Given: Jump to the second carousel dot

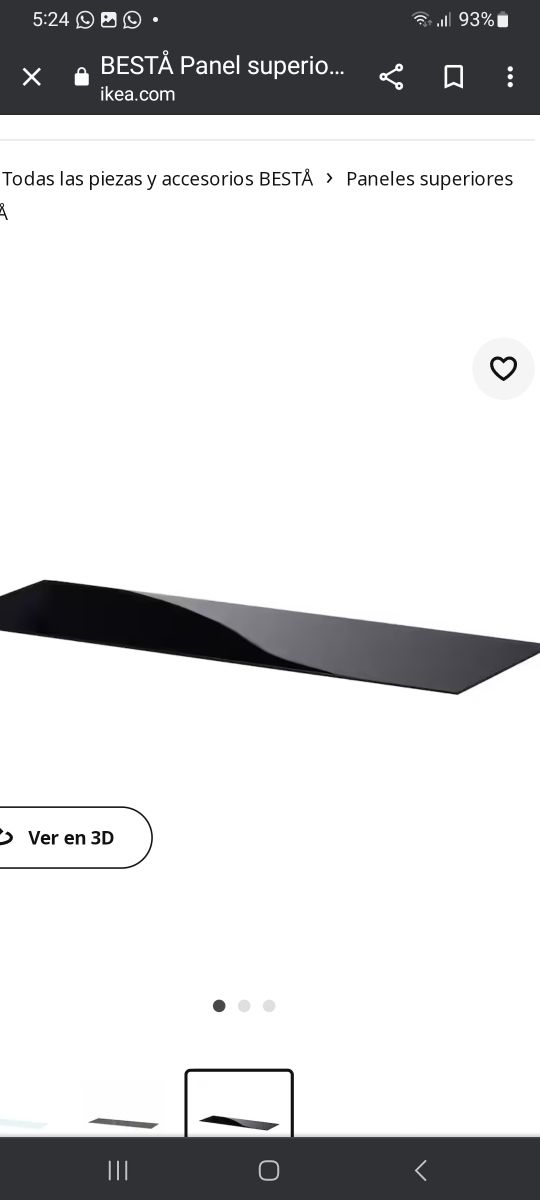Looking at the screenshot, I should pyautogui.click(x=244, y=1006).
